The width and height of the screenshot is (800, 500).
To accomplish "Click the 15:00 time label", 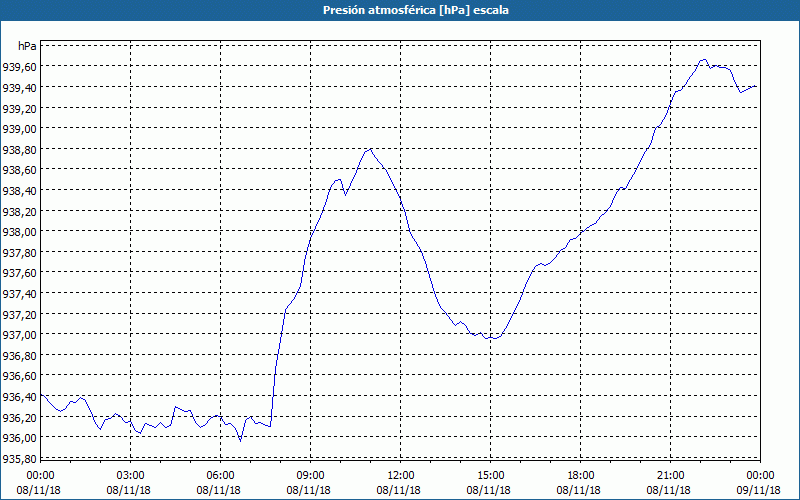I will pyautogui.click(x=491, y=475).
